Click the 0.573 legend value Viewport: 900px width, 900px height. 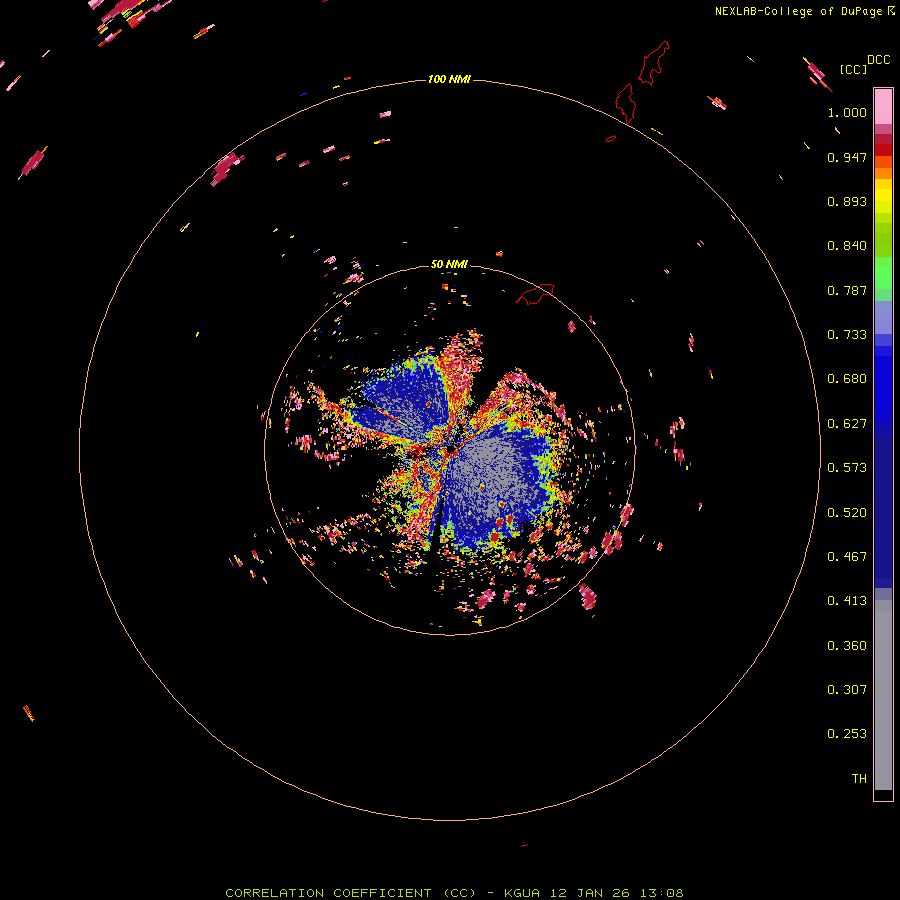847,468
